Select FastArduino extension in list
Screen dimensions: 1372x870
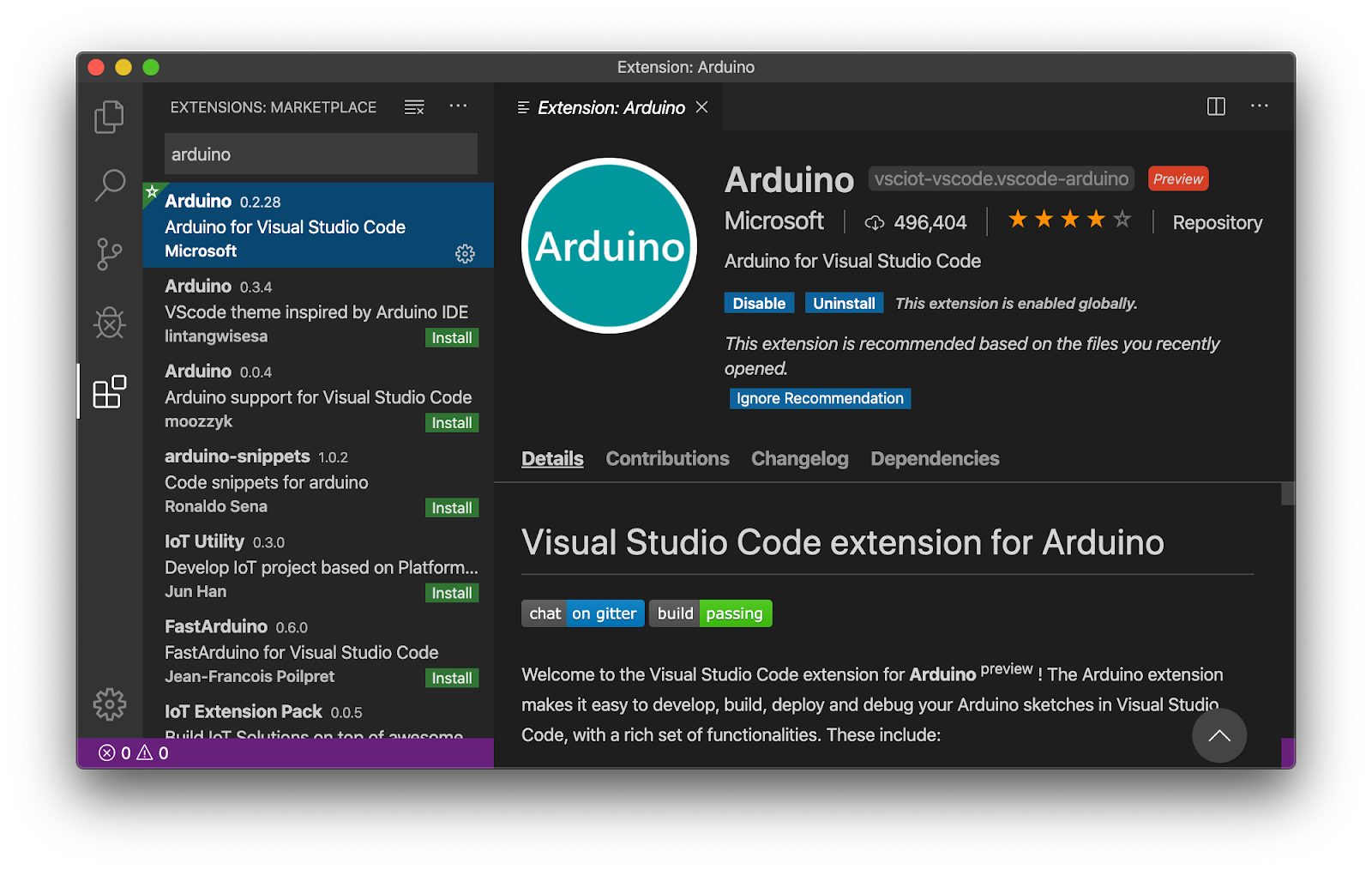coord(318,649)
